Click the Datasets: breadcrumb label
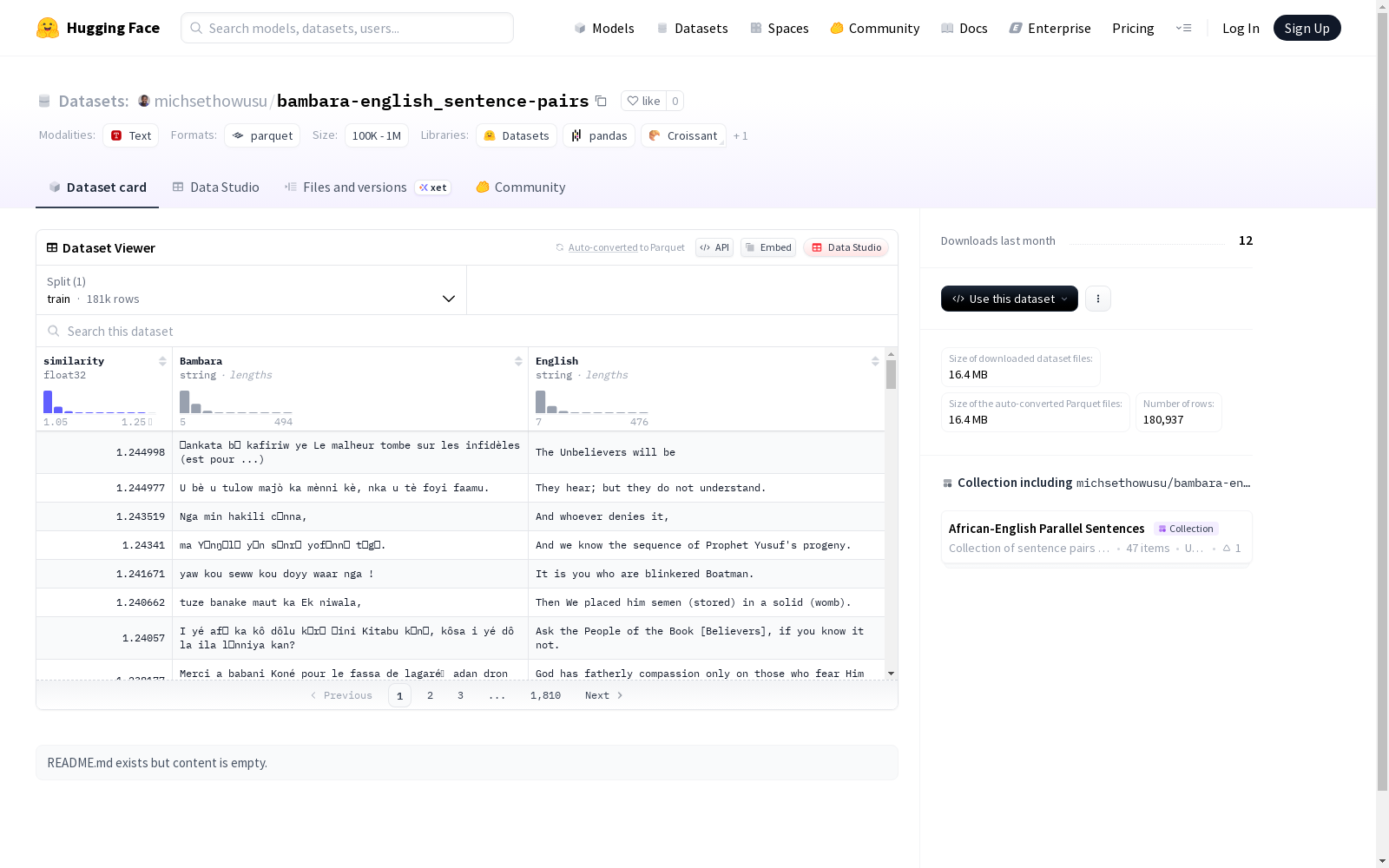Viewport: 1389px width, 868px height. pos(93,101)
